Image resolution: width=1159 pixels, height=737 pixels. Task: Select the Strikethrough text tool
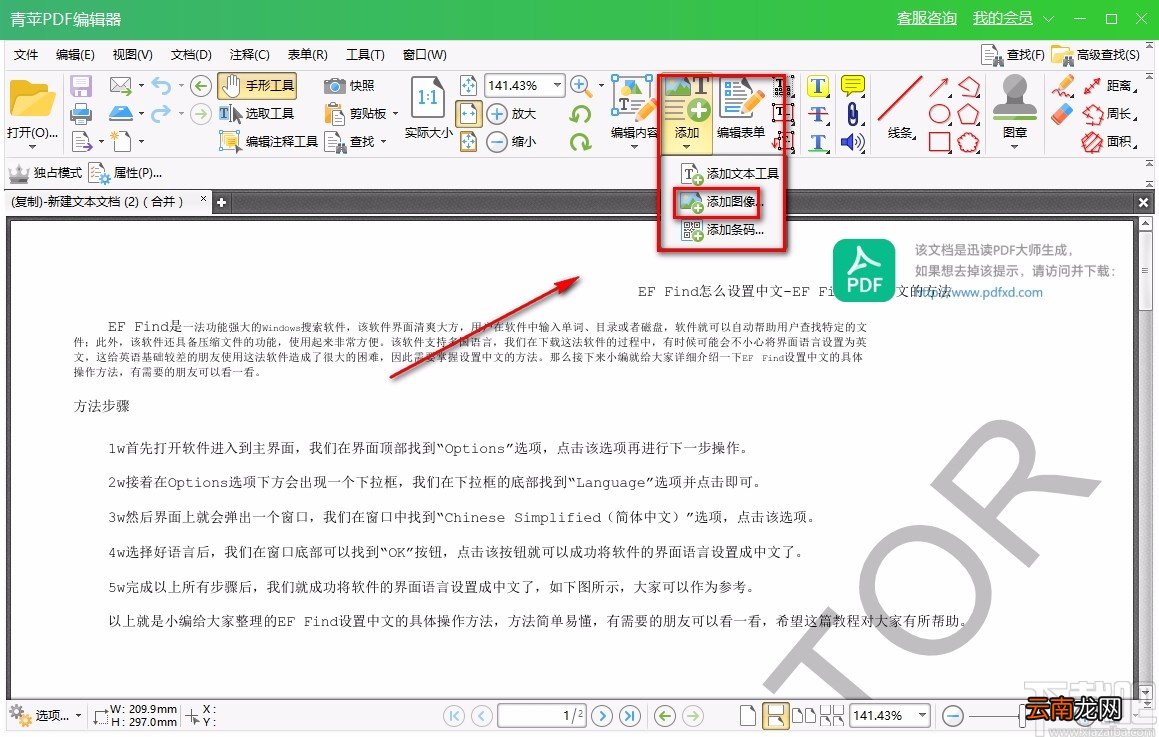click(818, 114)
